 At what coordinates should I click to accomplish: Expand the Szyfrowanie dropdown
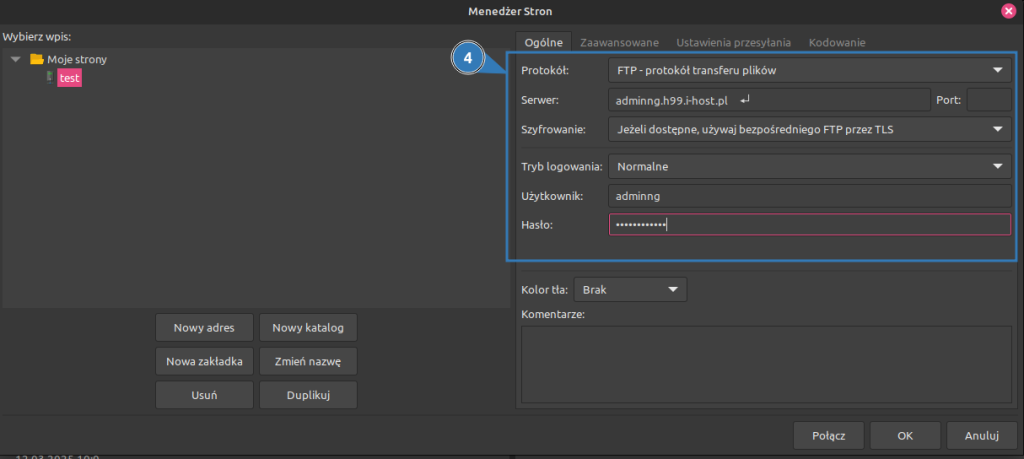coord(810,129)
